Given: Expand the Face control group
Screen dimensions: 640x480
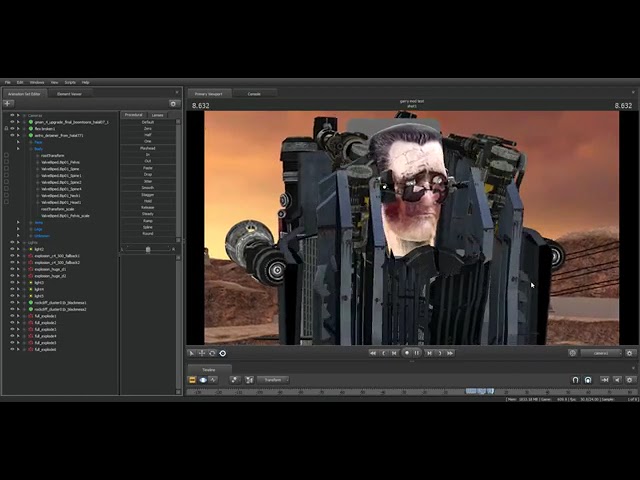Looking at the screenshot, I should tap(18, 142).
